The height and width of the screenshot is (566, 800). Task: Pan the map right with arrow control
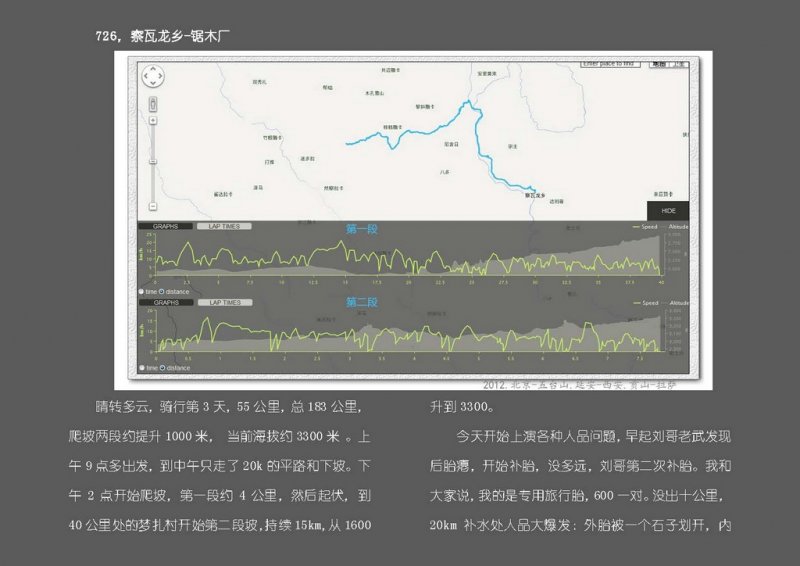point(161,77)
